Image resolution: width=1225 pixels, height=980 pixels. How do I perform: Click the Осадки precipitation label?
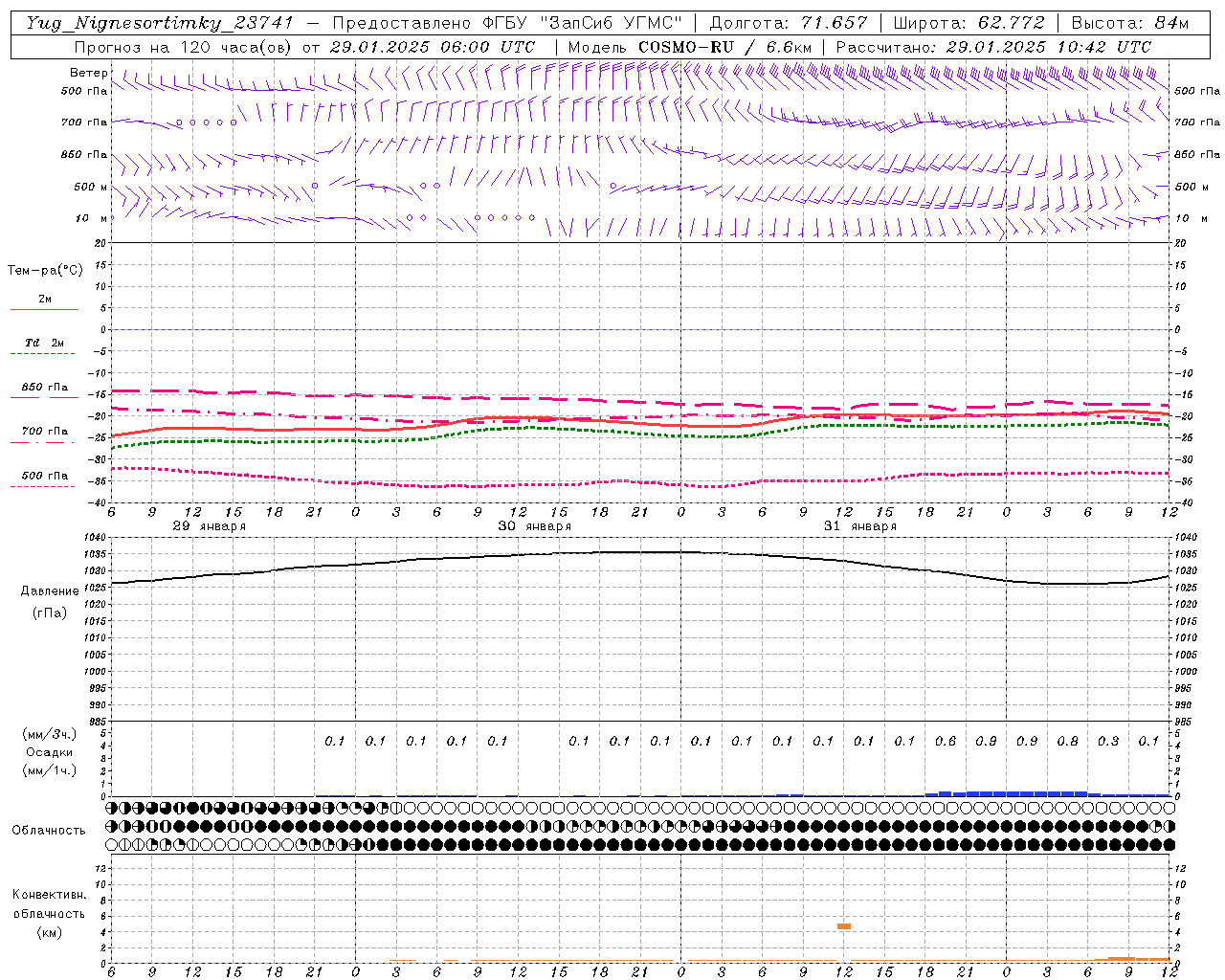[x=49, y=752]
